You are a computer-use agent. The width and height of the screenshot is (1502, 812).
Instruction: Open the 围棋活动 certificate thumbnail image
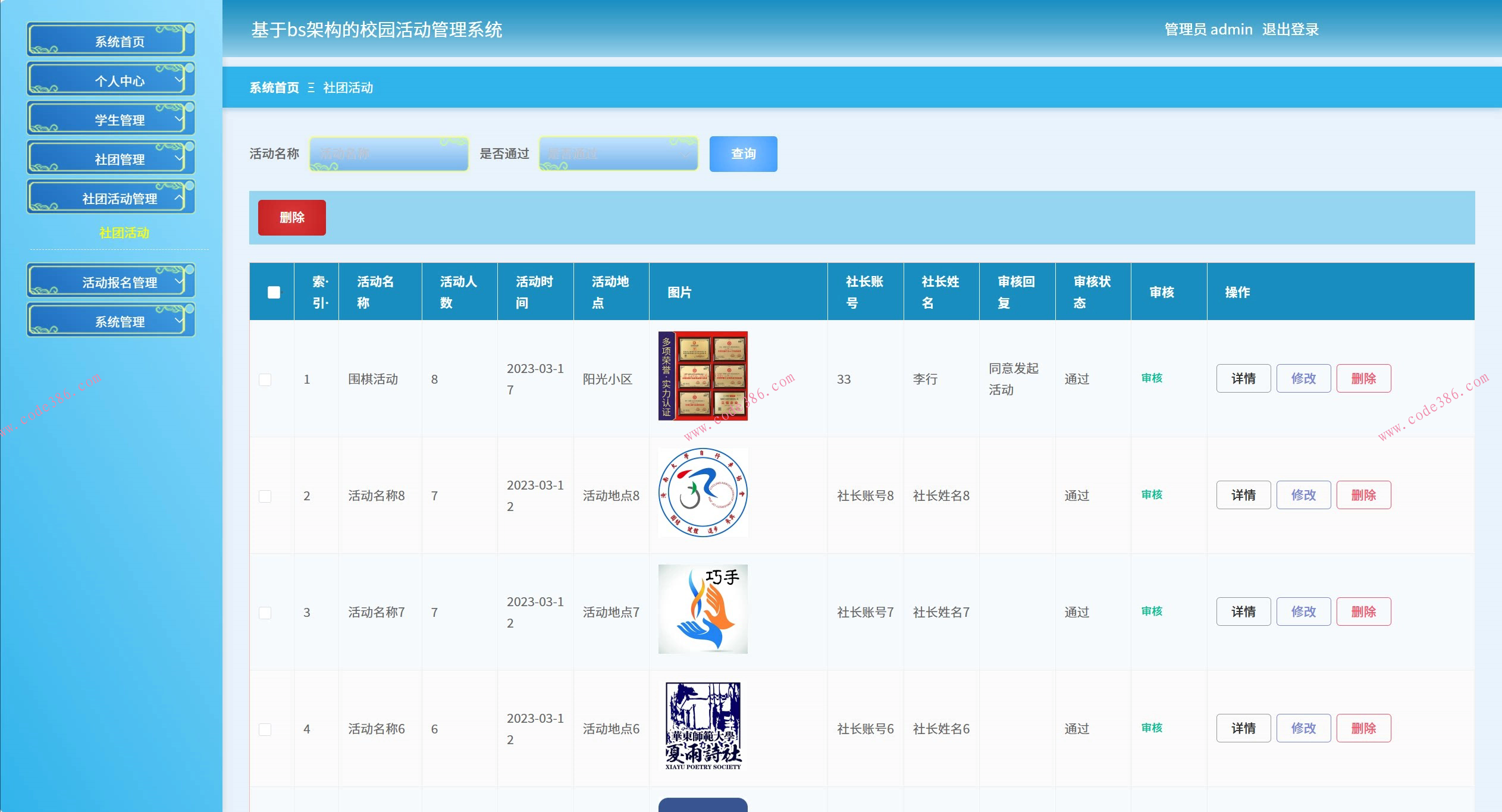pos(703,376)
